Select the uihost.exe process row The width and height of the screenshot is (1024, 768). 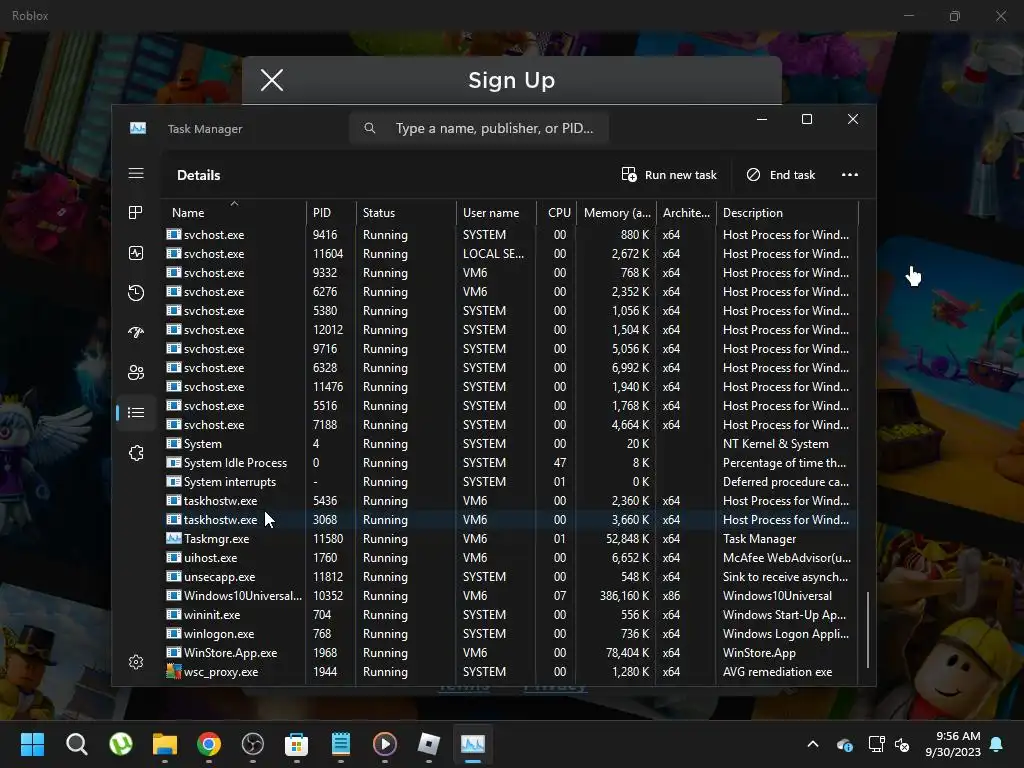point(511,558)
